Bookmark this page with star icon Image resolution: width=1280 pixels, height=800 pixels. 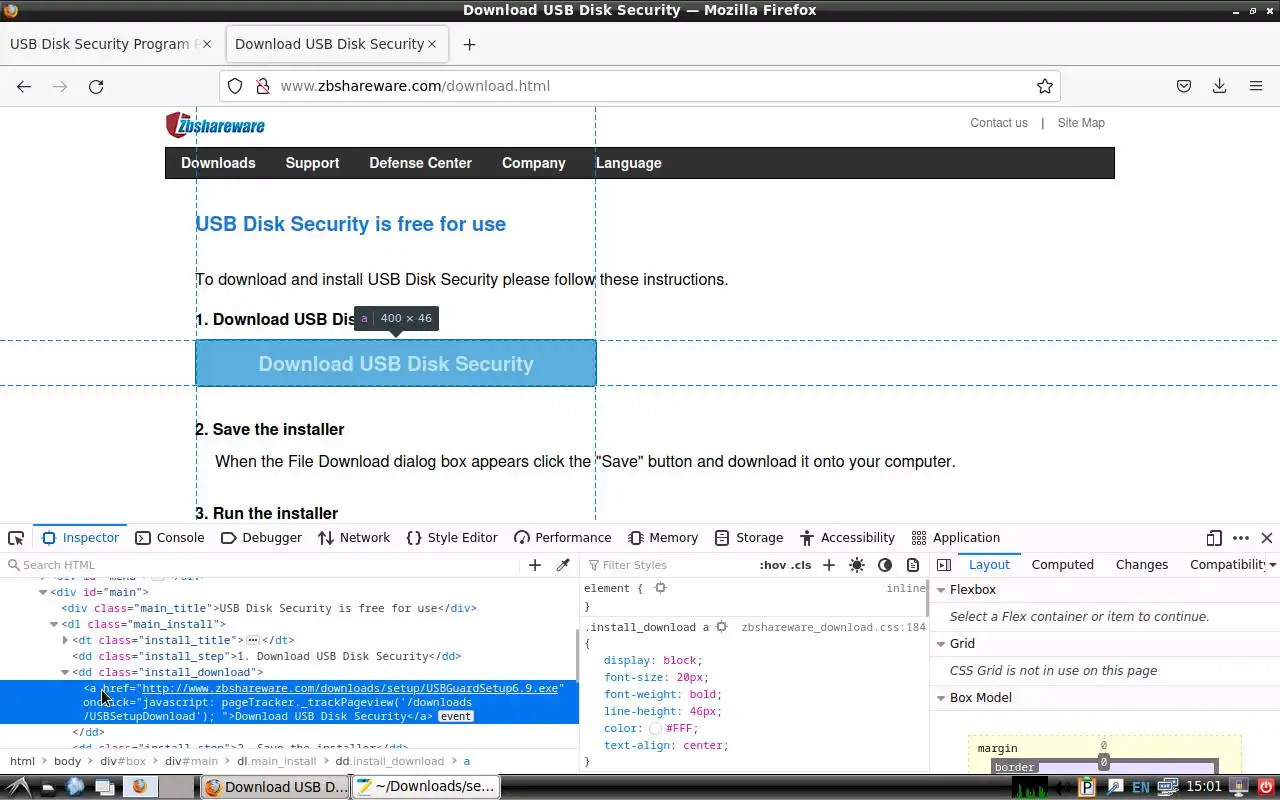1045,86
